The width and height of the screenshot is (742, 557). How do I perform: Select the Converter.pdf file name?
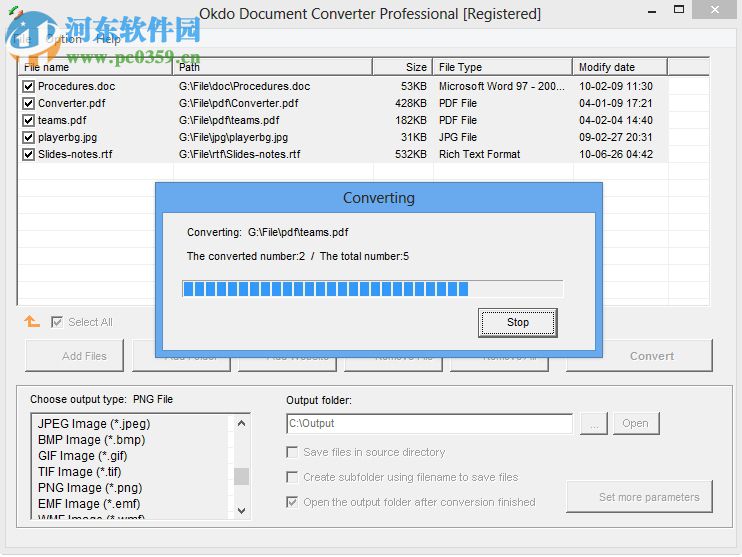[71, 103]
